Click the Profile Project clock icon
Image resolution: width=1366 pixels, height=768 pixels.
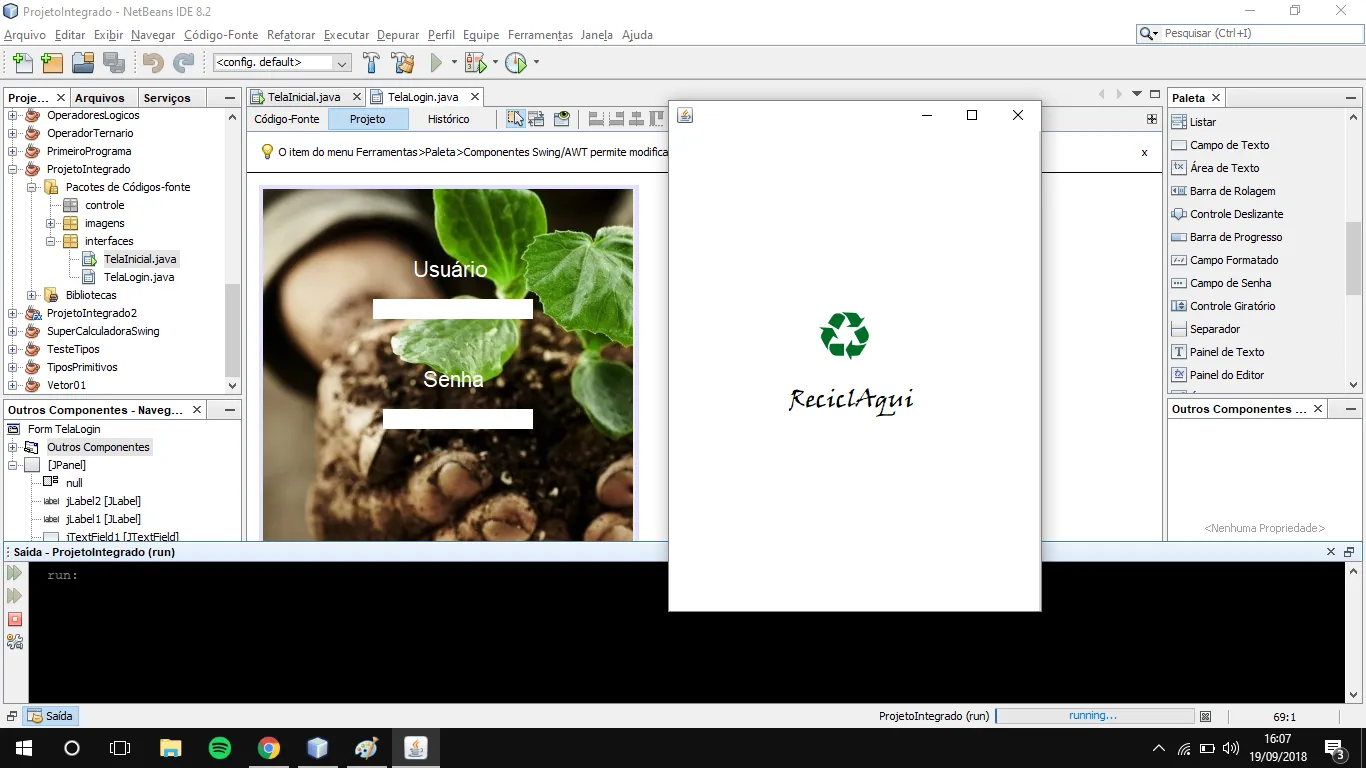(516, 63)
